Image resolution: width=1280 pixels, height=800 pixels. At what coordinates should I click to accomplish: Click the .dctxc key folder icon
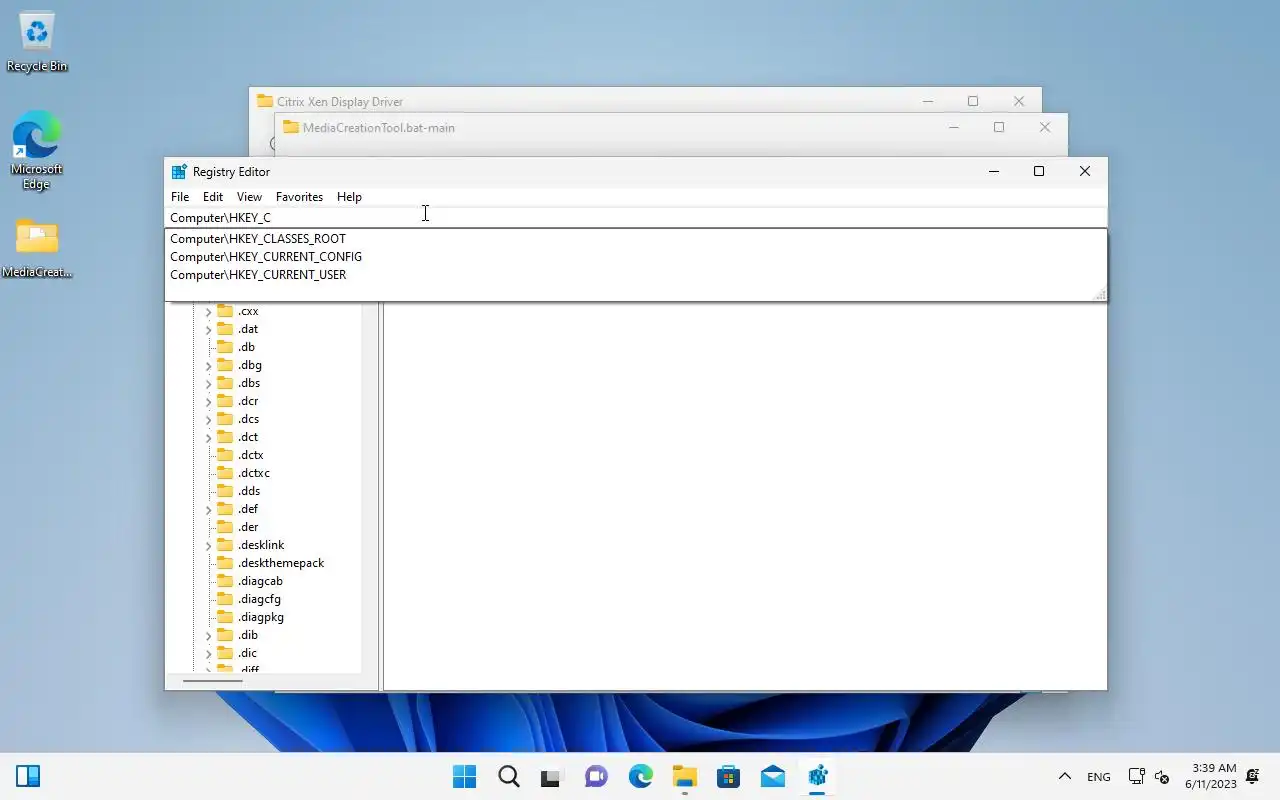pos(225,473)
